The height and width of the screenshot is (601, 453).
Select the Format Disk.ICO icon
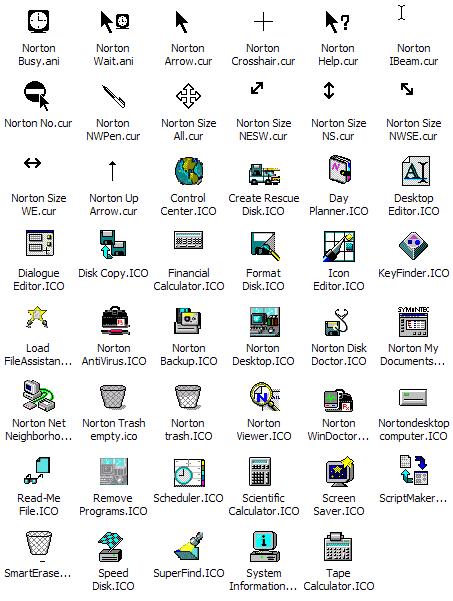coord(265,245)
